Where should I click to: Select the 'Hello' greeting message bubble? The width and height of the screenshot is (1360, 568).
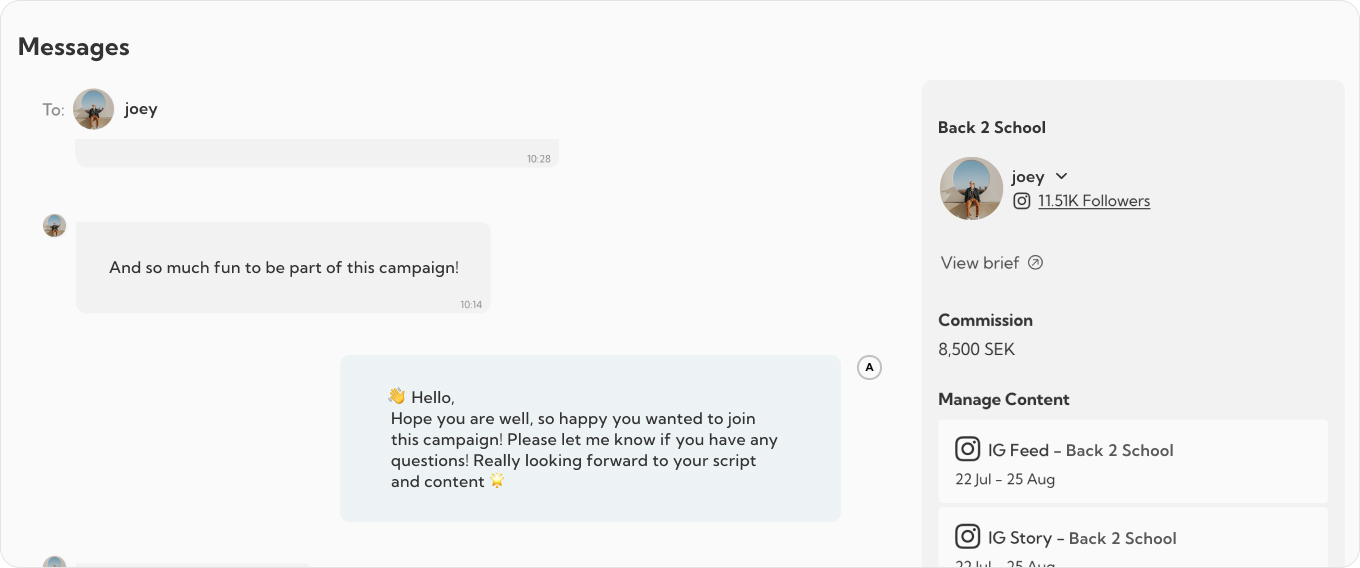click(x=590, y=438)
